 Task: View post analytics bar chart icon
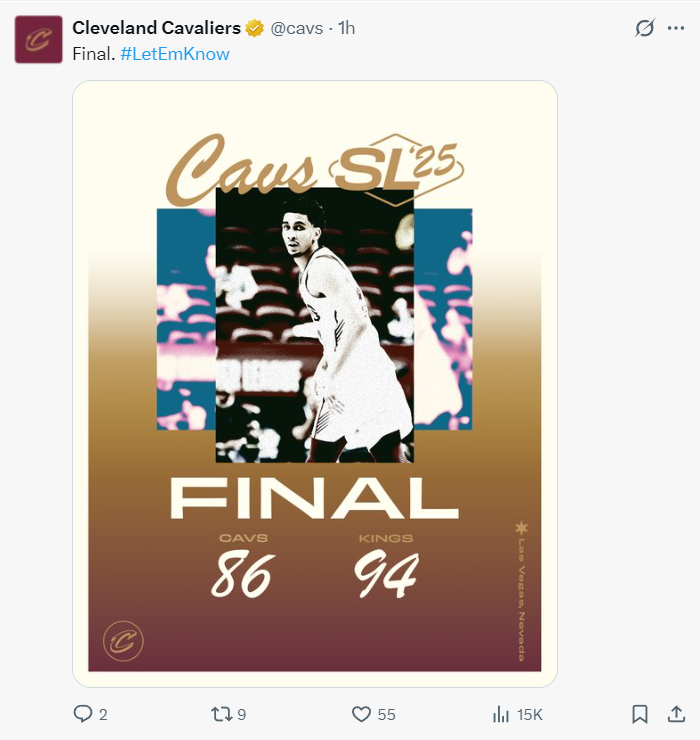501,714
